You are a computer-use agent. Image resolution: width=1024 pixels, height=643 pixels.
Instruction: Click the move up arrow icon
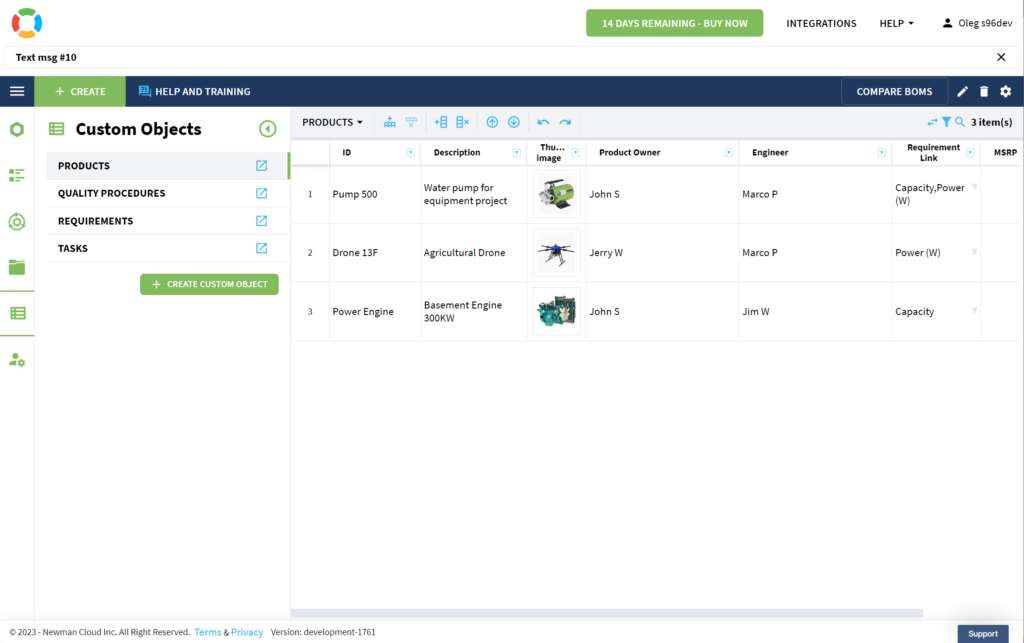click(x=492, y=122)
